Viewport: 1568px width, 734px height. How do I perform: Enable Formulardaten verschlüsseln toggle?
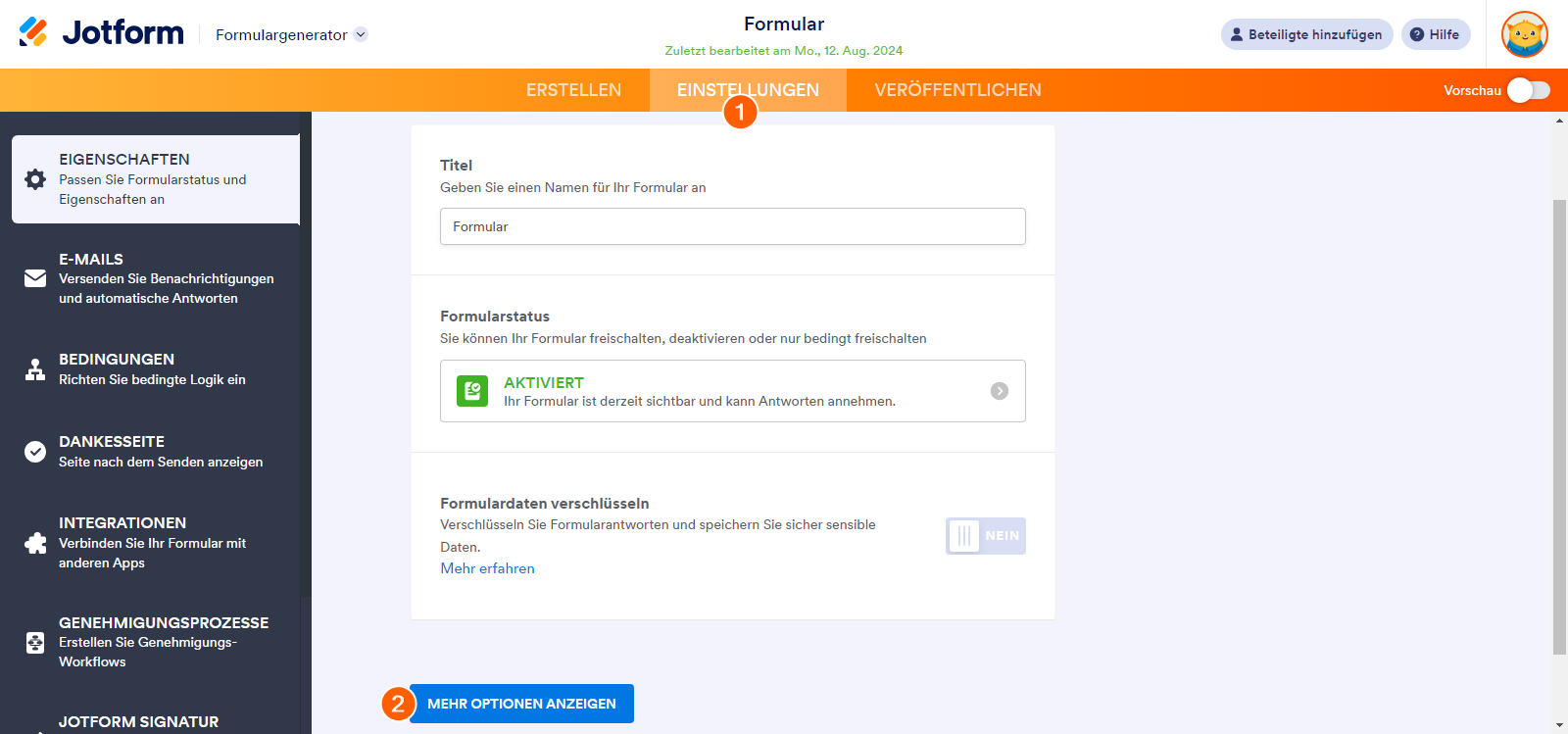click(985, 536)
